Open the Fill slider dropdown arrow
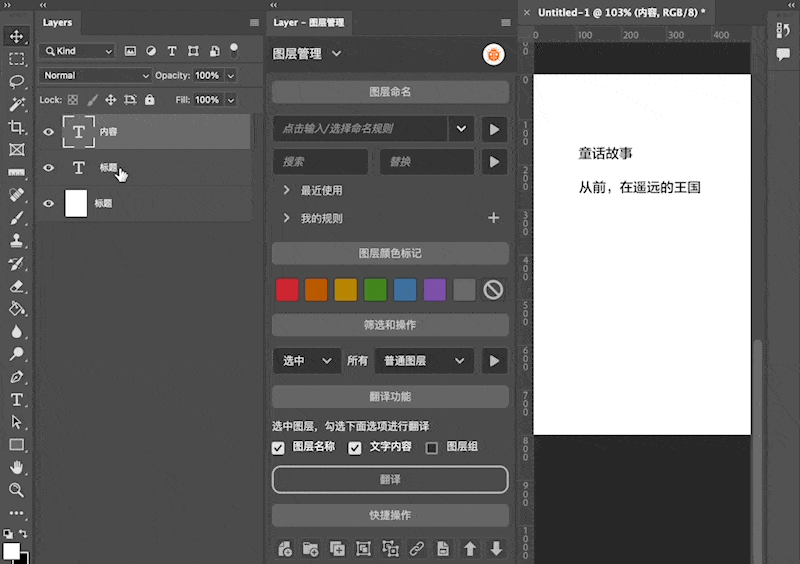Viewport: 800px width, 564px height. click(x=231, y=100)
